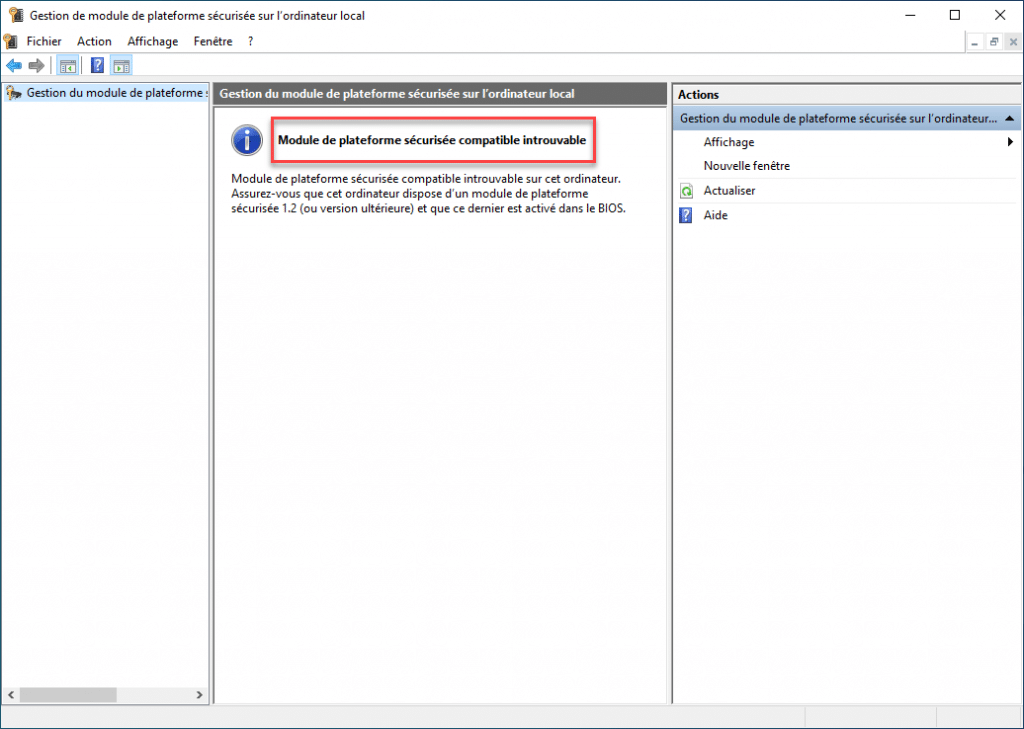Screen dimensions: 1024x729
Task: Click the blue question mark toolbar icon
Action: coord(97,66)
